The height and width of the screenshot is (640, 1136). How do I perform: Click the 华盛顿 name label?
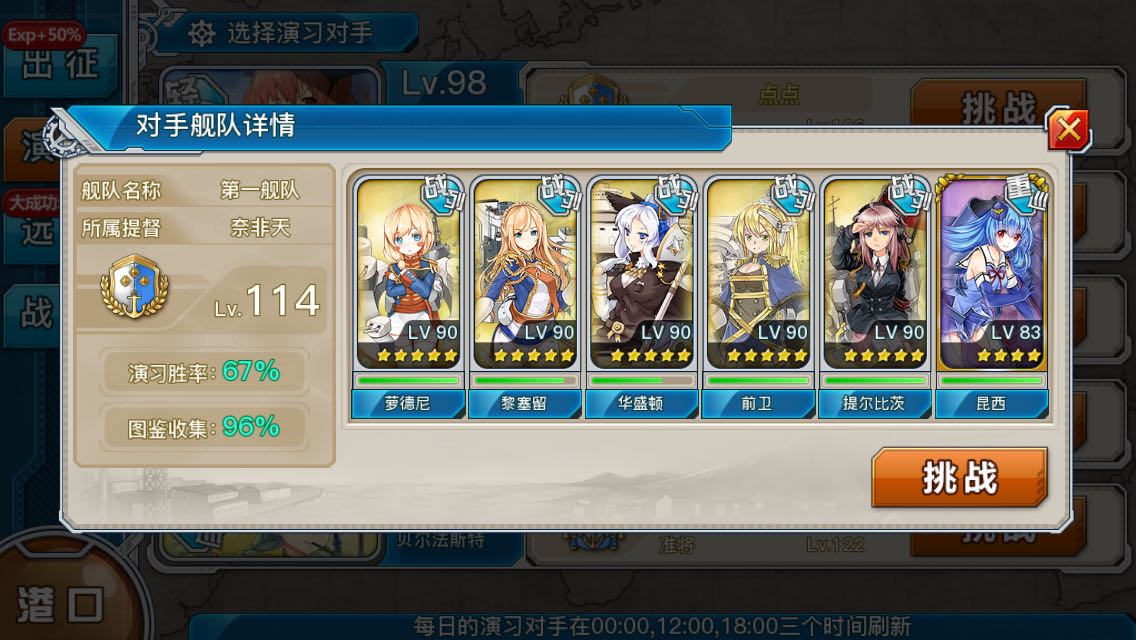641,404
